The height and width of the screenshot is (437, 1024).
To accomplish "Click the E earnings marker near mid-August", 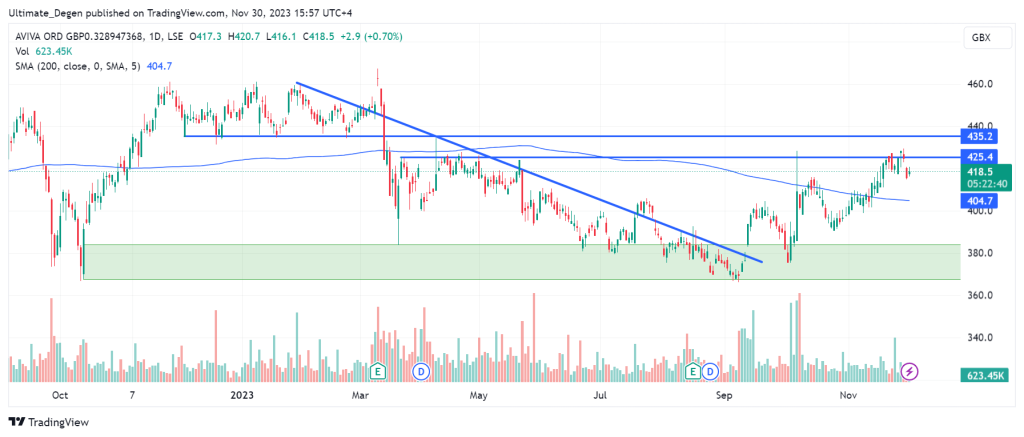I will [694, 372].
